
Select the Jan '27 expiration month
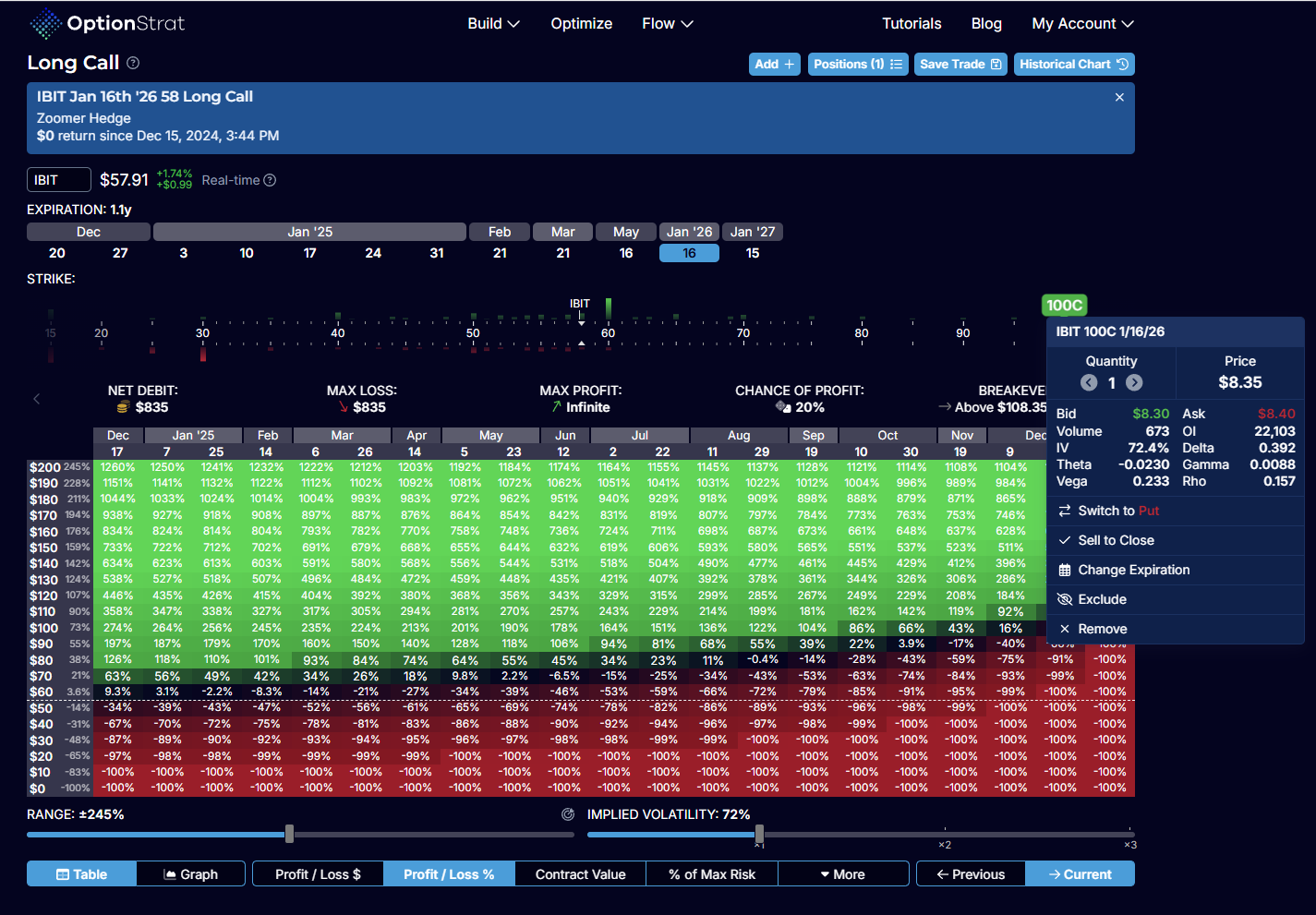pyautogui.click(x=753, y=232)
